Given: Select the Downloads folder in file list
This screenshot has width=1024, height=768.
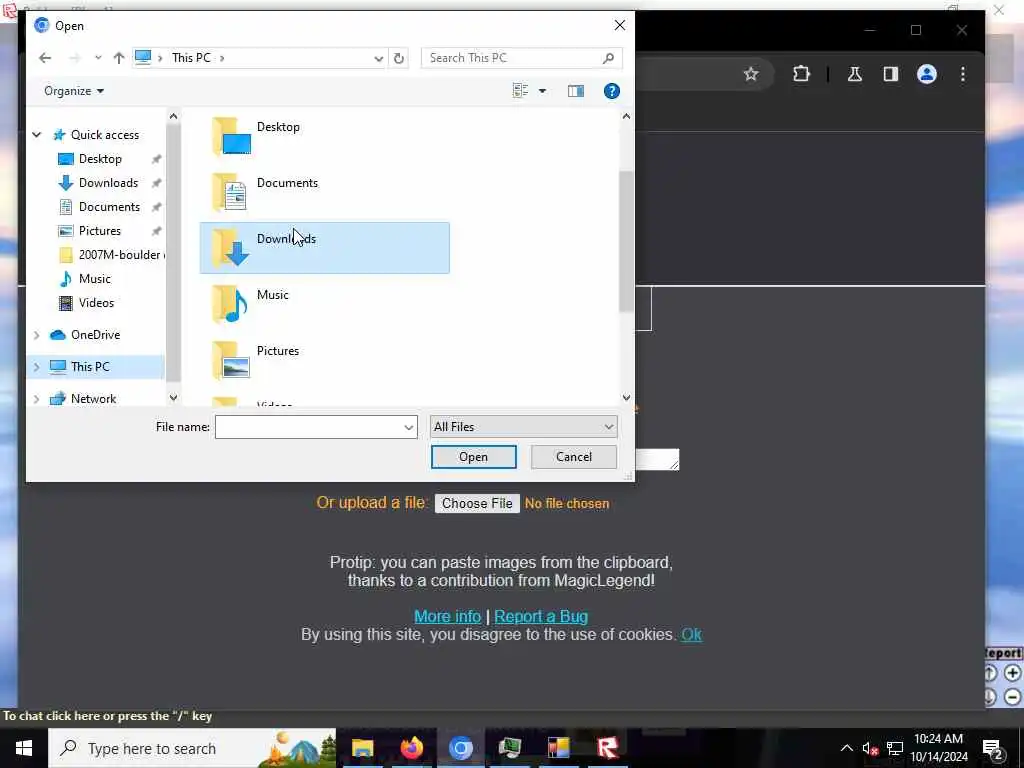Looking at the screenshot, I should pyautogui.click(x=324, y=248).
